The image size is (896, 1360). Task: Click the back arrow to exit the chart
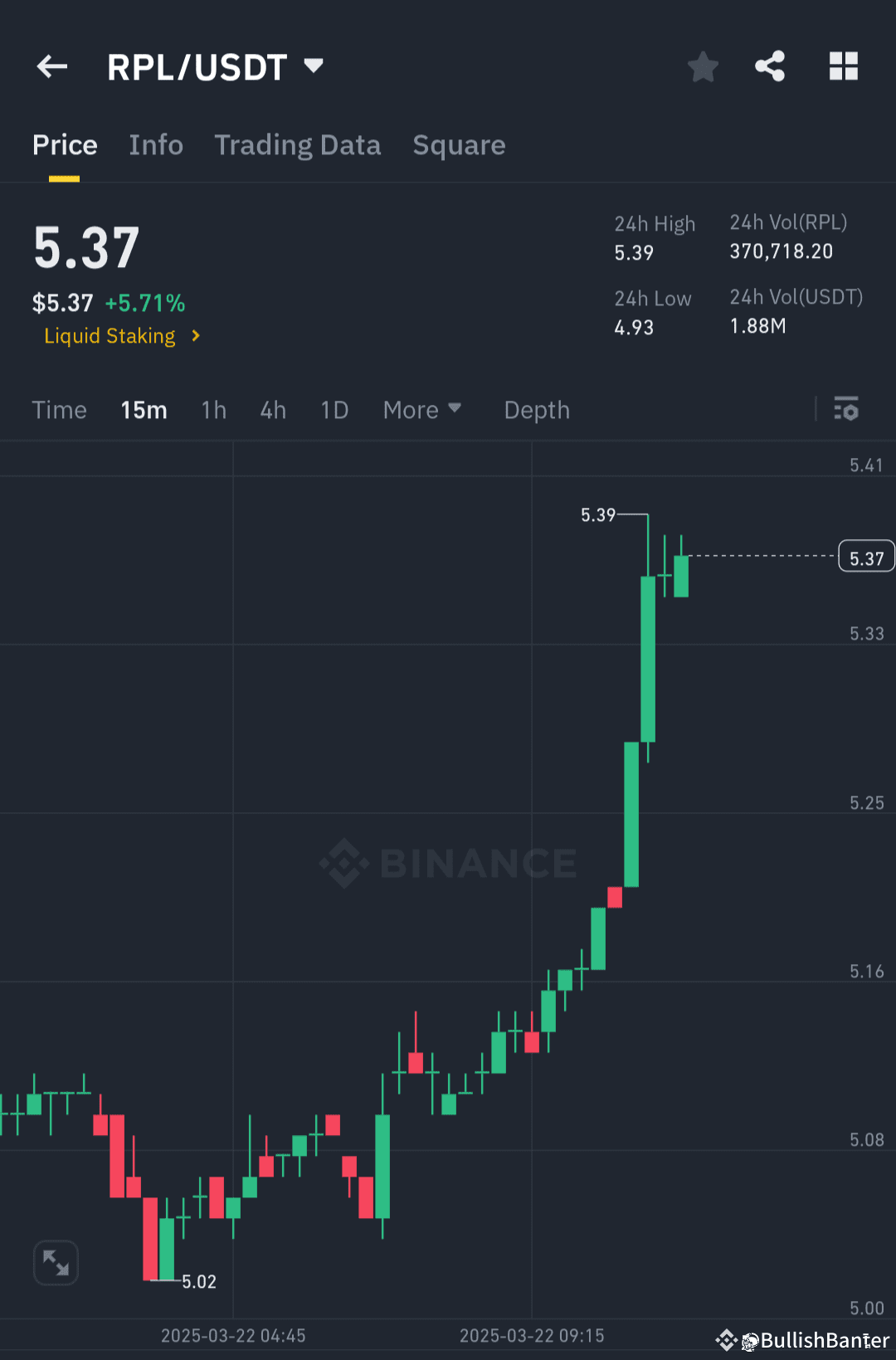coord(51,66)
